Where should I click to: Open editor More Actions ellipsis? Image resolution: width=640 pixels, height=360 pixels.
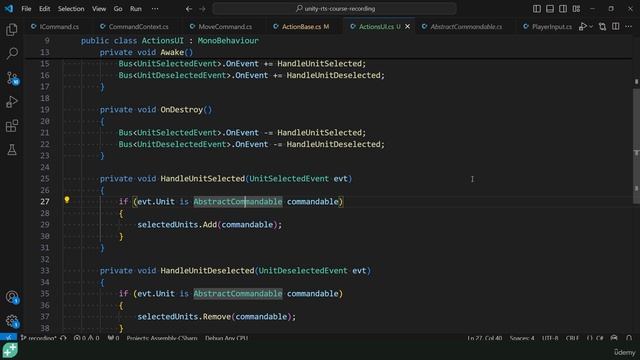629,27
